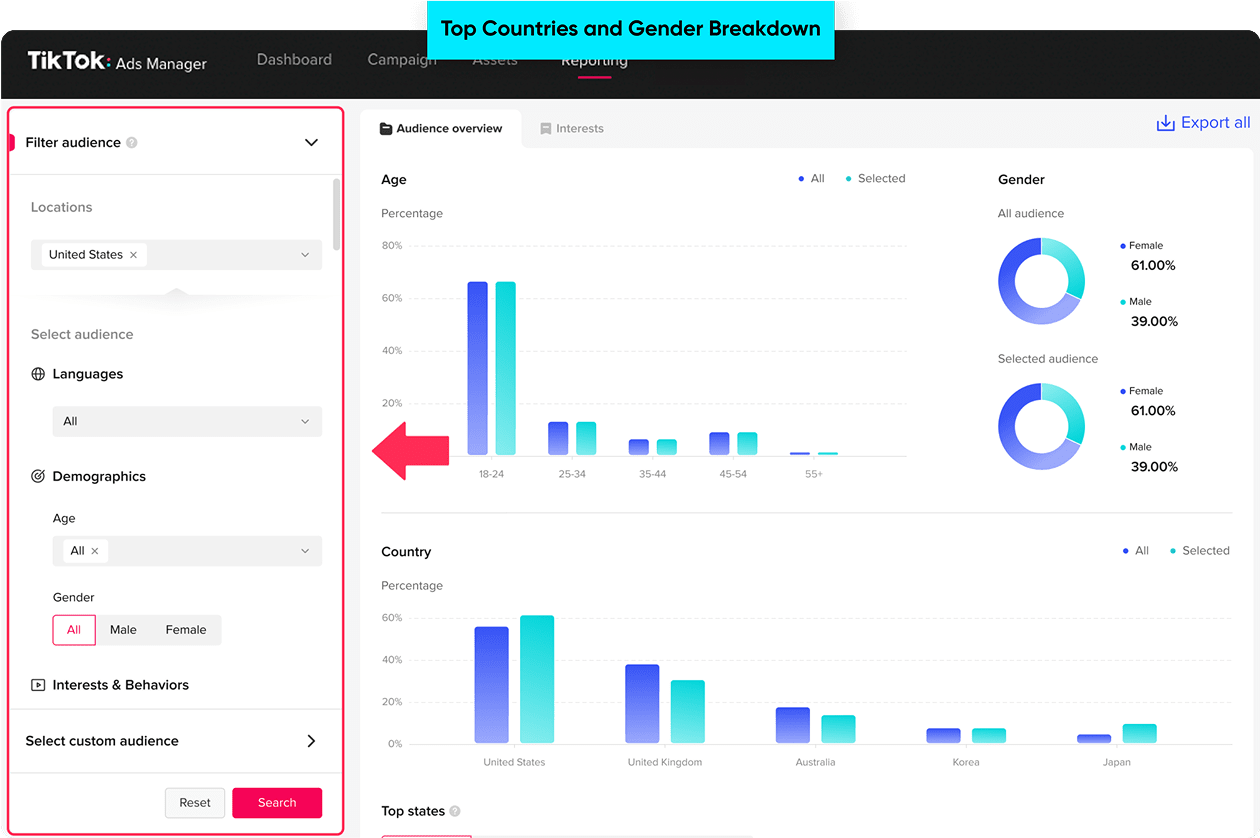1260x838 pixels.
Task: Open the Languages dropdown
Action: pyautogui.click(x=187, y=421)
